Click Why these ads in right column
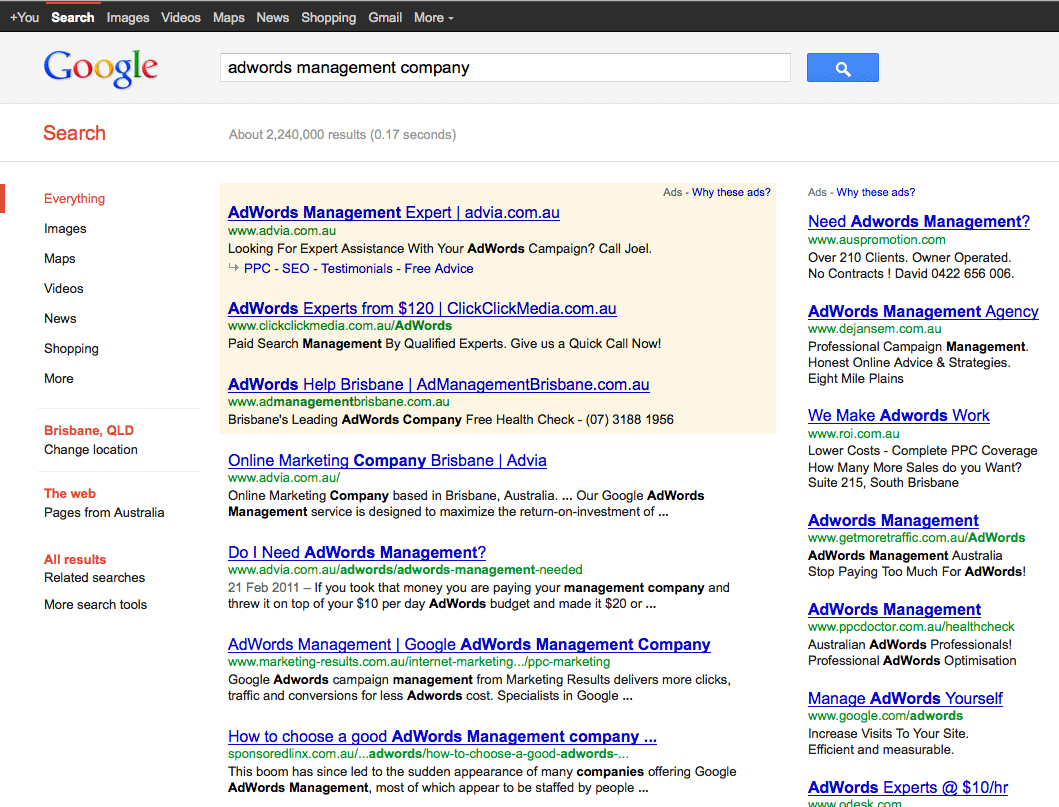1059x807 pixels. 875,192
